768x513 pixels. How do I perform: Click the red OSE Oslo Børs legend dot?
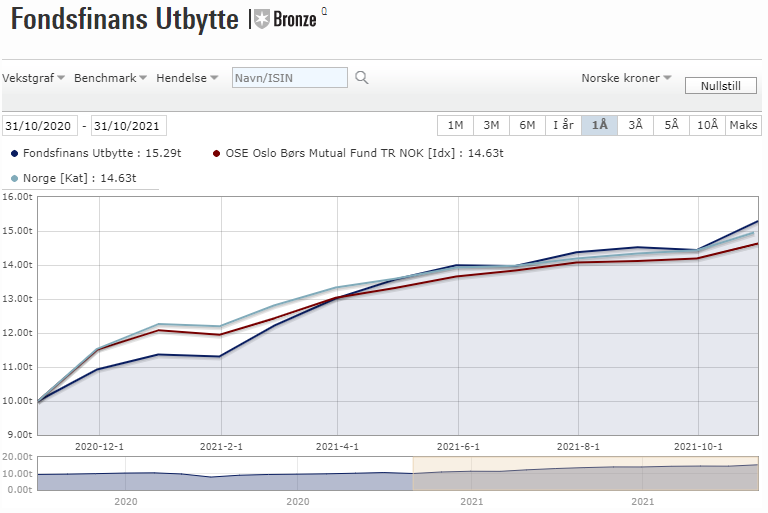[216, 153]
